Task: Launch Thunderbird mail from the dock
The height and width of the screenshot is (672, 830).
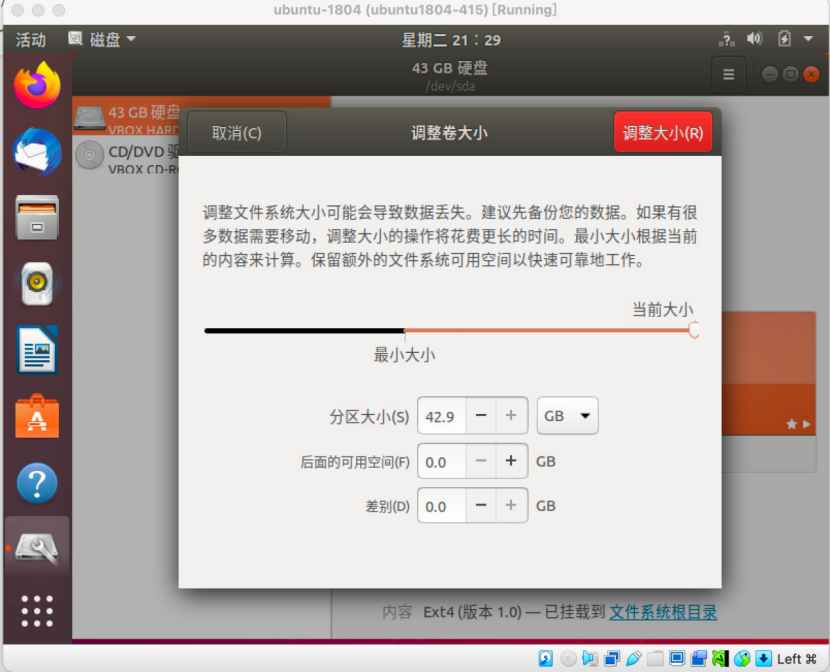Action: [37, 152]
